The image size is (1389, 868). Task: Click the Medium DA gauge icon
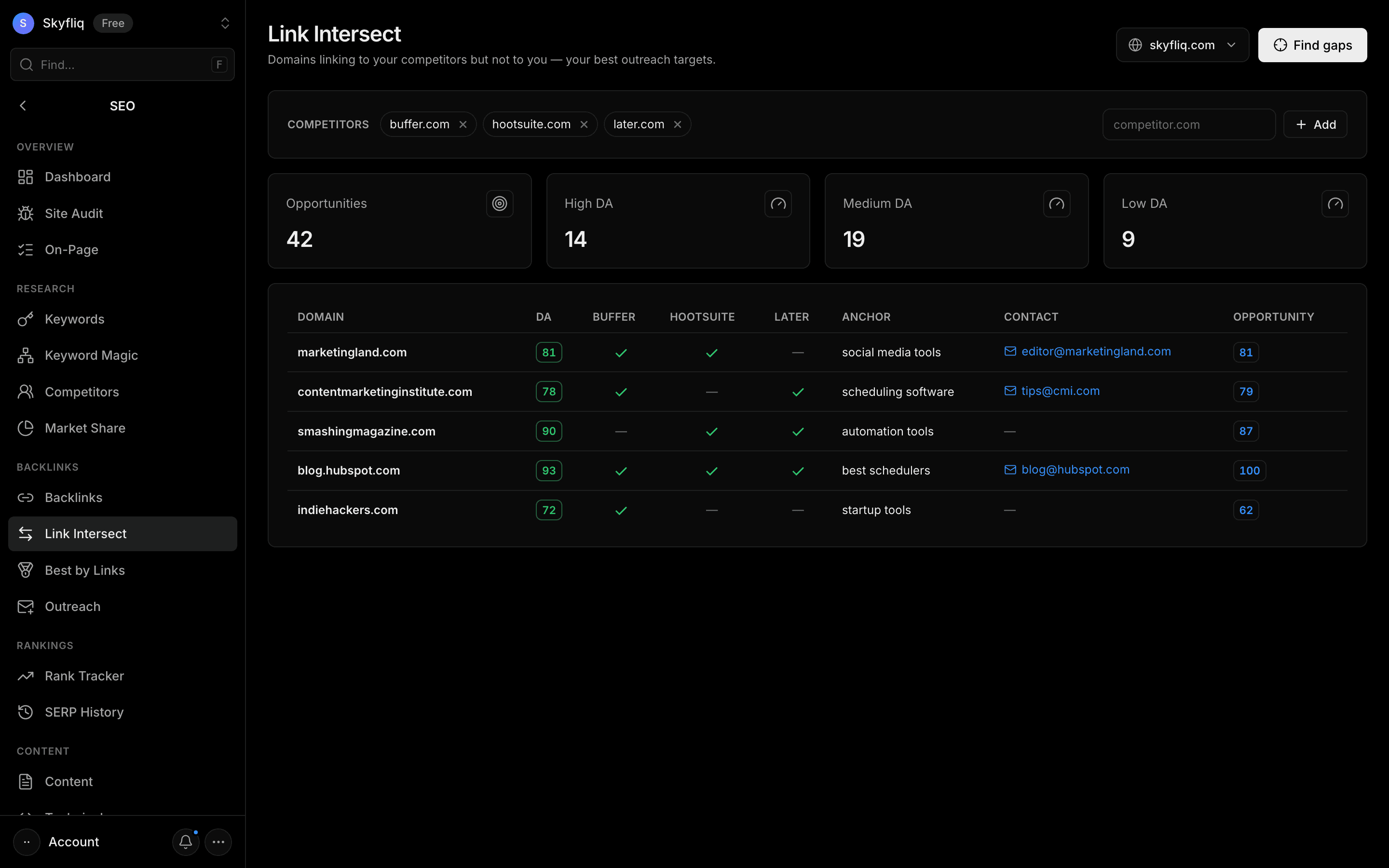(1056, 204)
